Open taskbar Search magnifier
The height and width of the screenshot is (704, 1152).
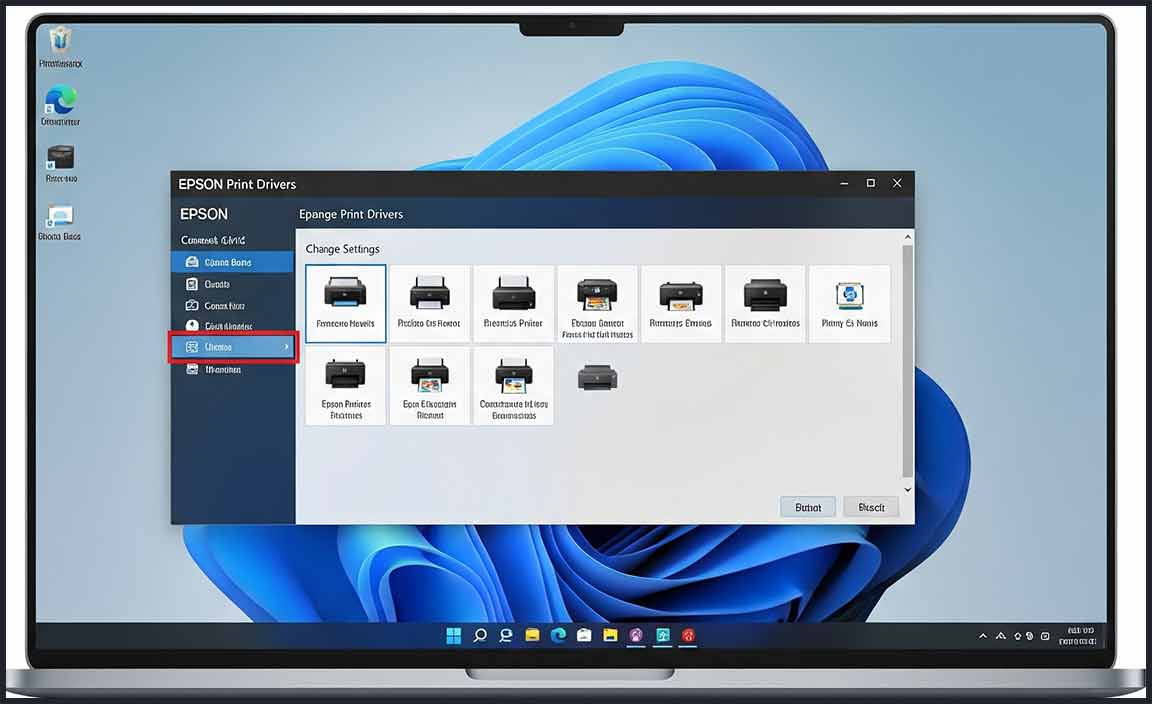coord(480,636)
